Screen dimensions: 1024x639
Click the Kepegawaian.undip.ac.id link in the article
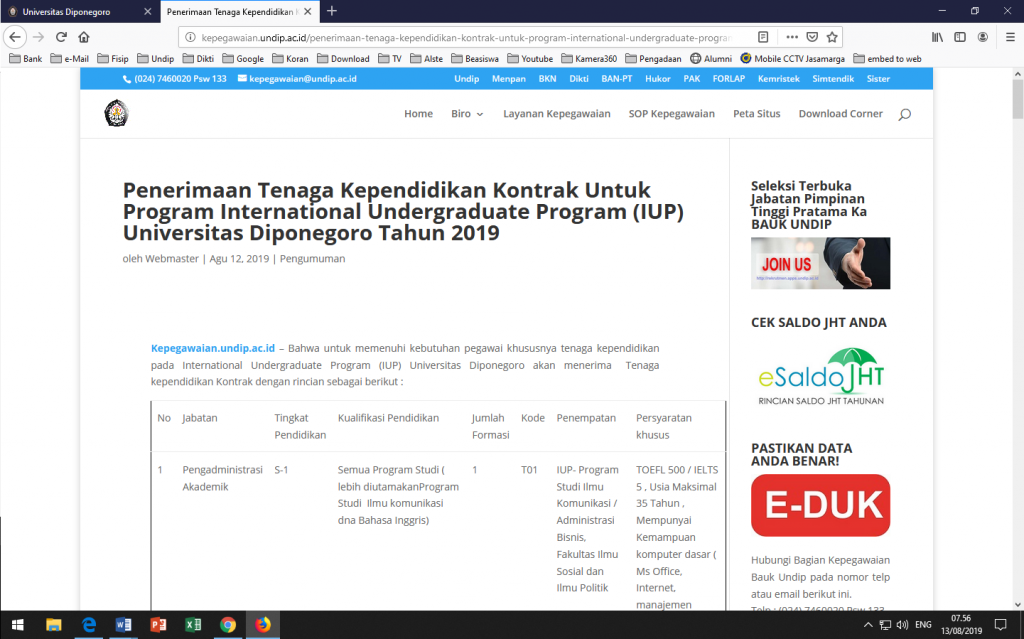point(212,348)
